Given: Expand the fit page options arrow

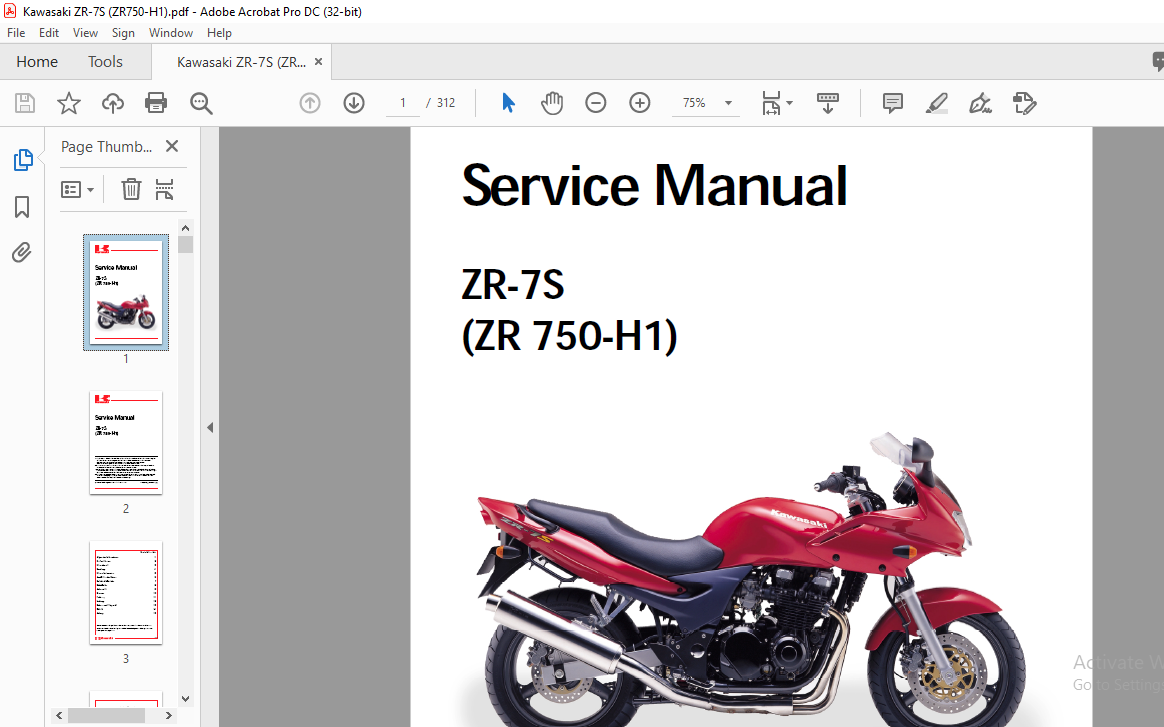Looking at the screenshot, I should (x=789, y=102).
